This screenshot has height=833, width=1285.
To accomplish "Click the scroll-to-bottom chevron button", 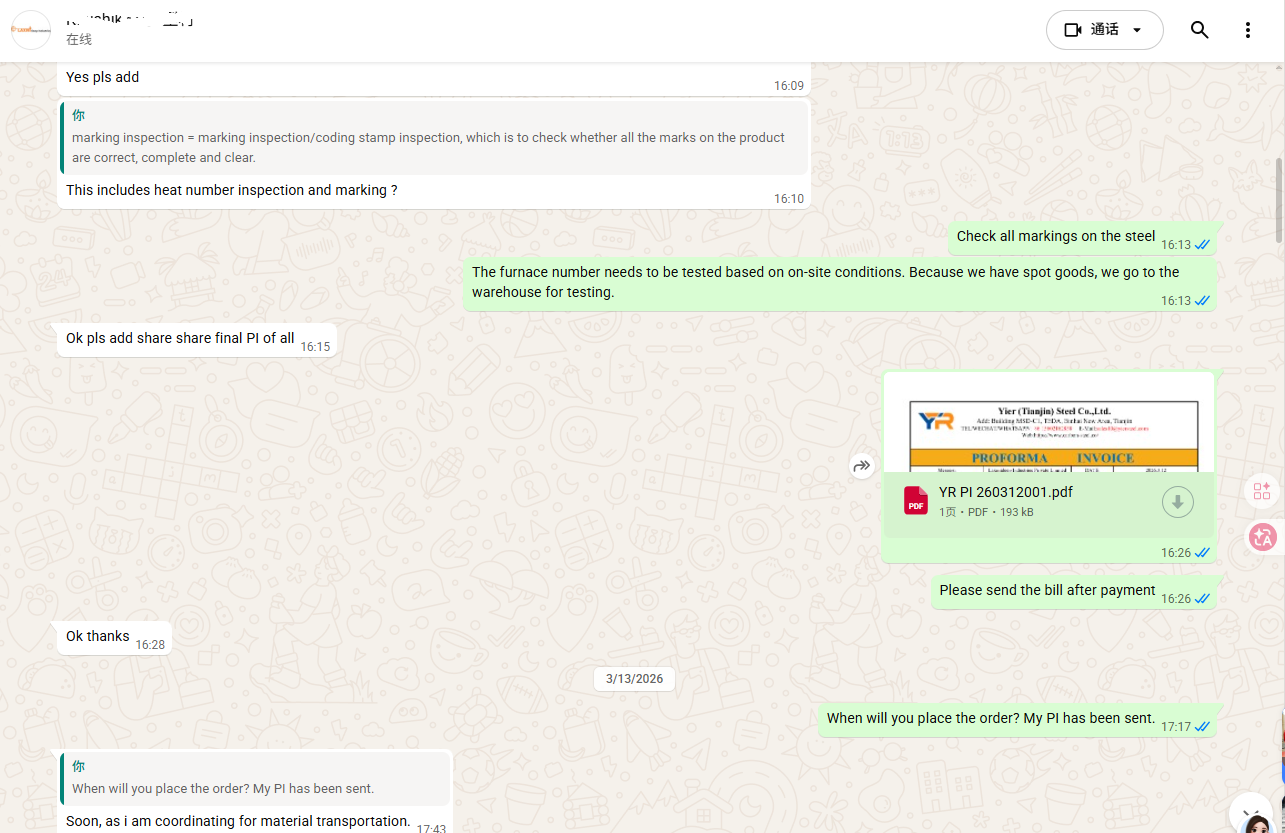I will click(x=1250, y=812).
